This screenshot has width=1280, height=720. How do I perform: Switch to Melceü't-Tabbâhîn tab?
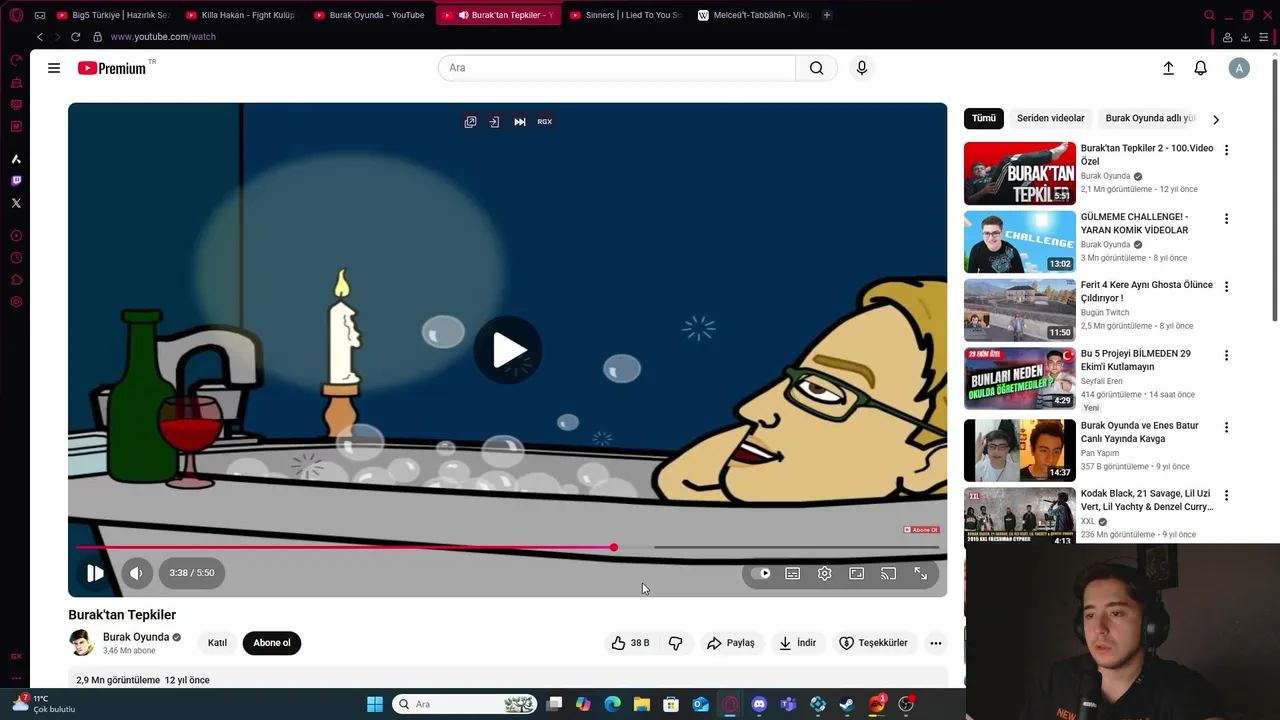click(754, 15)
